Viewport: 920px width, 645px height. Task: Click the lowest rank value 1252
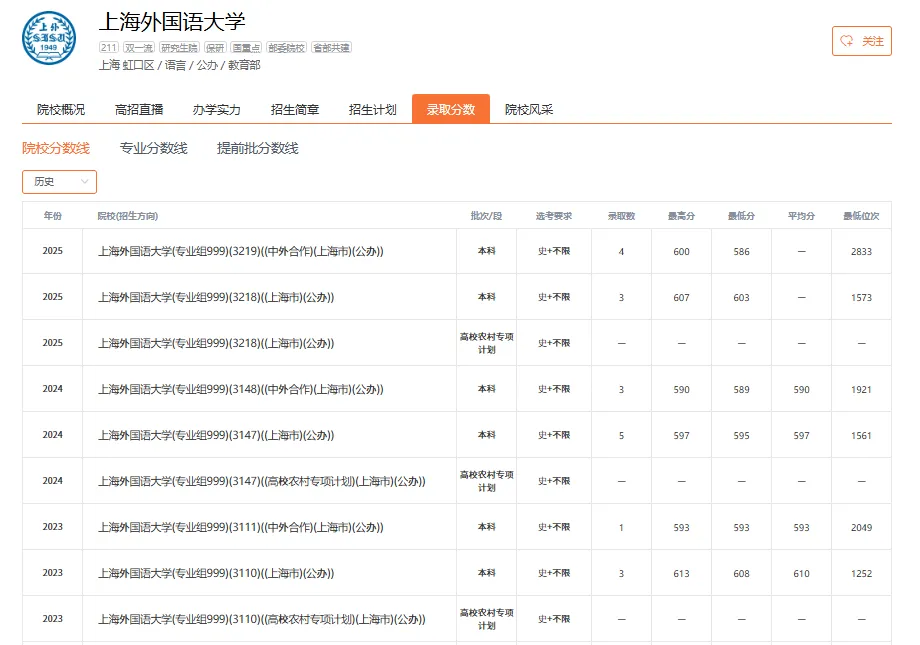(x=861, y=573)
